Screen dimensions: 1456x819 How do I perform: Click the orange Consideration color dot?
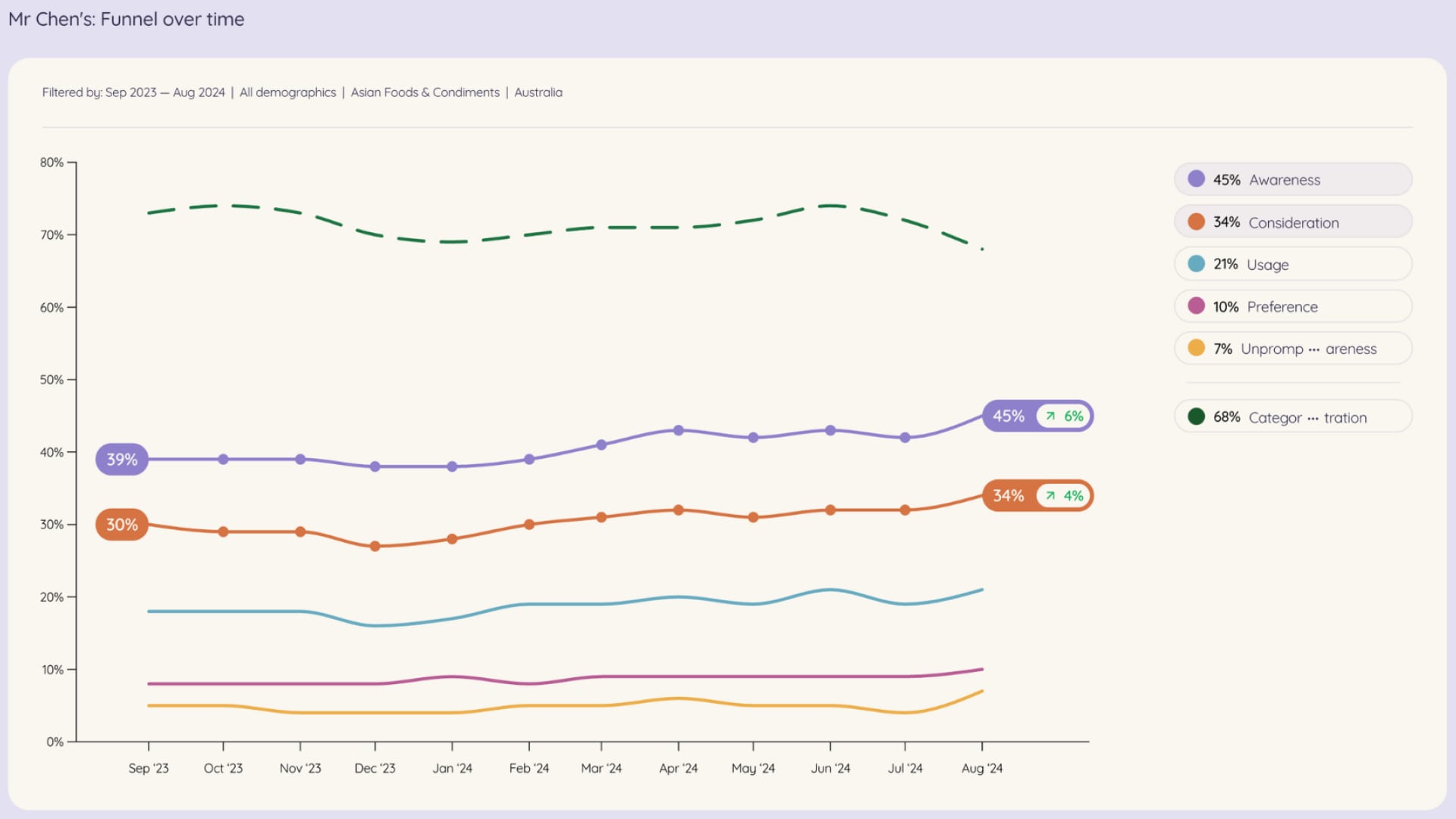pos(1197,221)
